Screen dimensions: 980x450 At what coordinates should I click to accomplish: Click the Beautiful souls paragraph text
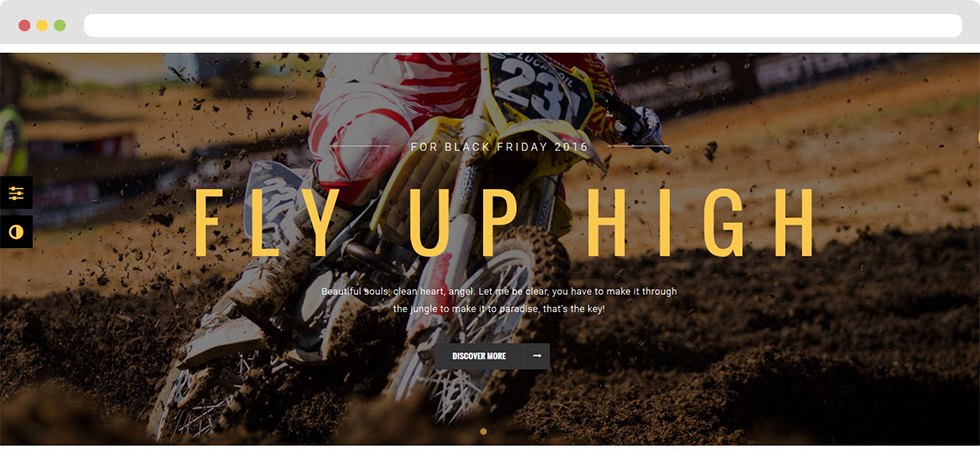499,300
